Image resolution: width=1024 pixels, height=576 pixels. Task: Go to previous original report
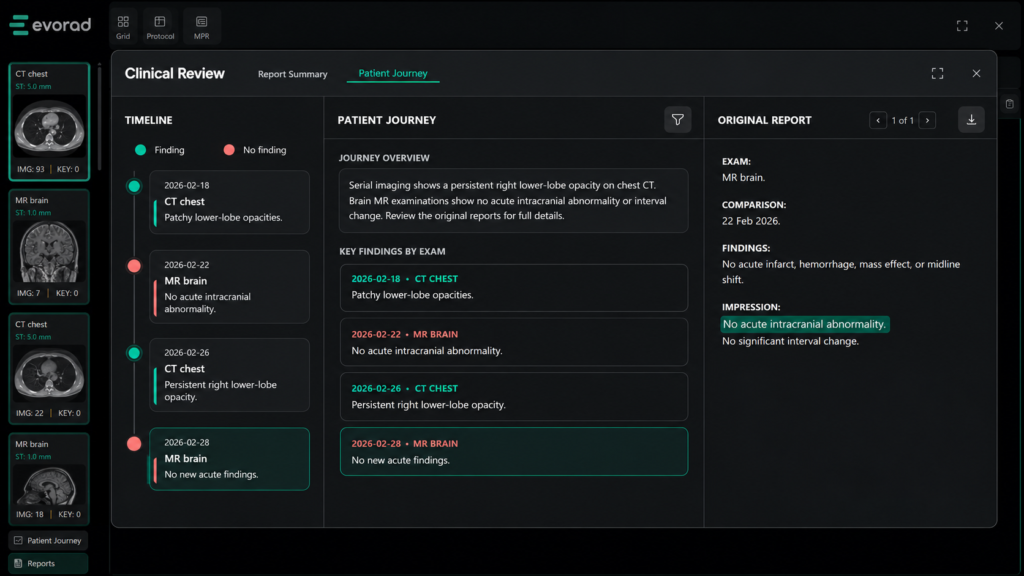pyautogui.click(x=878, y=120)
